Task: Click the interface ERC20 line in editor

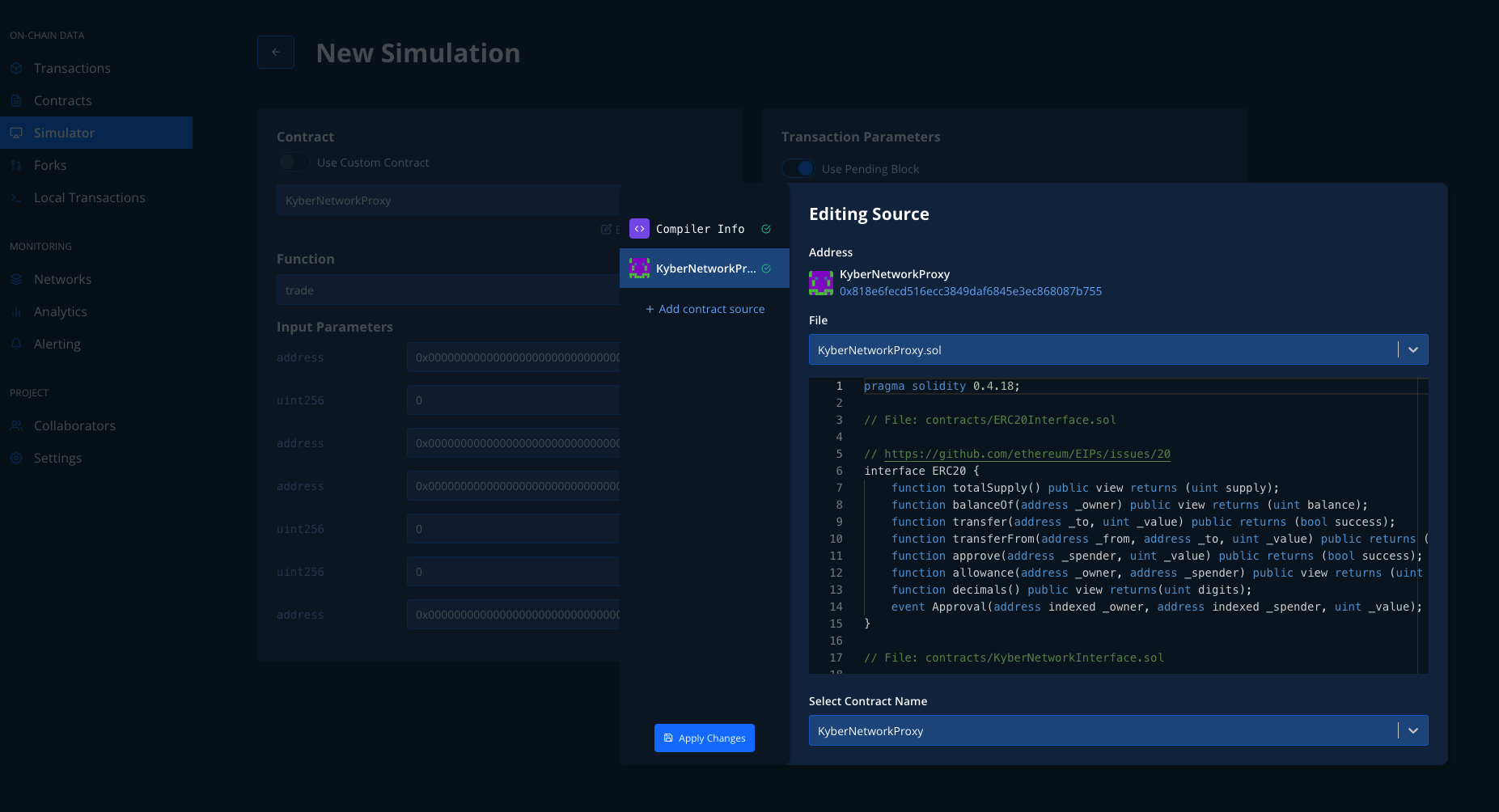Action: (921, 471)
